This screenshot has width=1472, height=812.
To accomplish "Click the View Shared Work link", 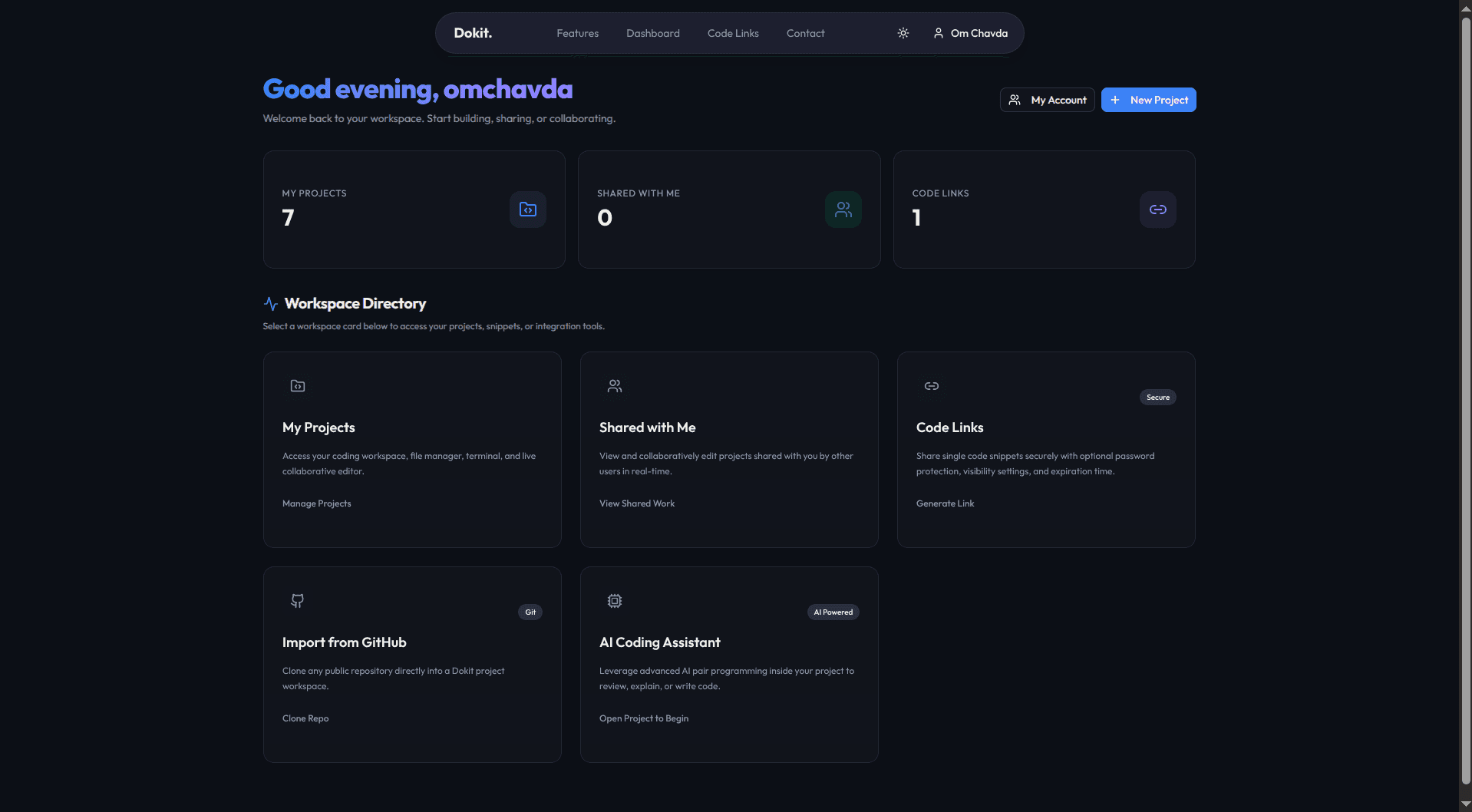I will click(637, 503).
